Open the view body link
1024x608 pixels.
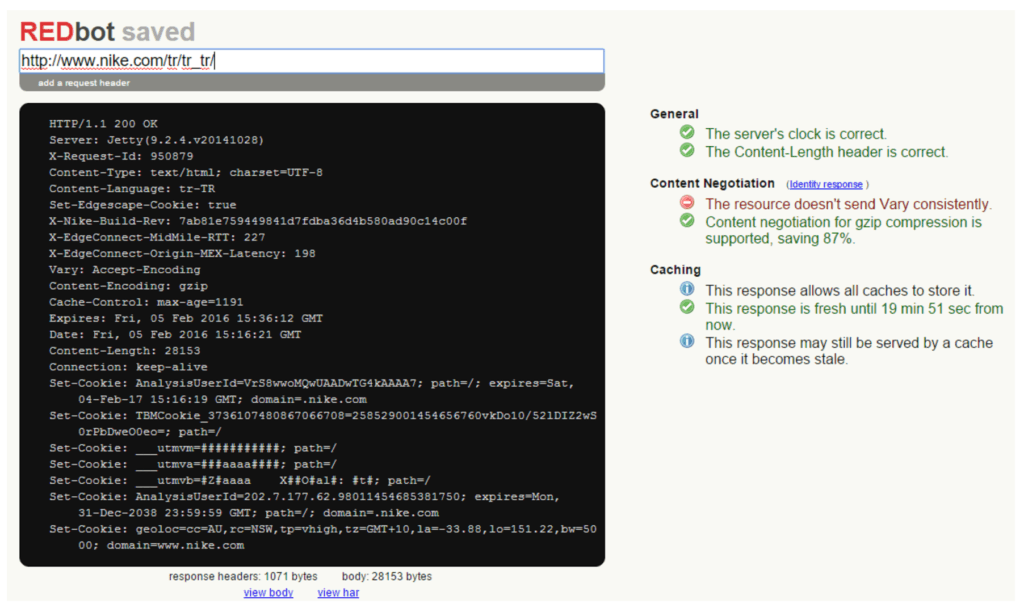(x=268, y=592)
